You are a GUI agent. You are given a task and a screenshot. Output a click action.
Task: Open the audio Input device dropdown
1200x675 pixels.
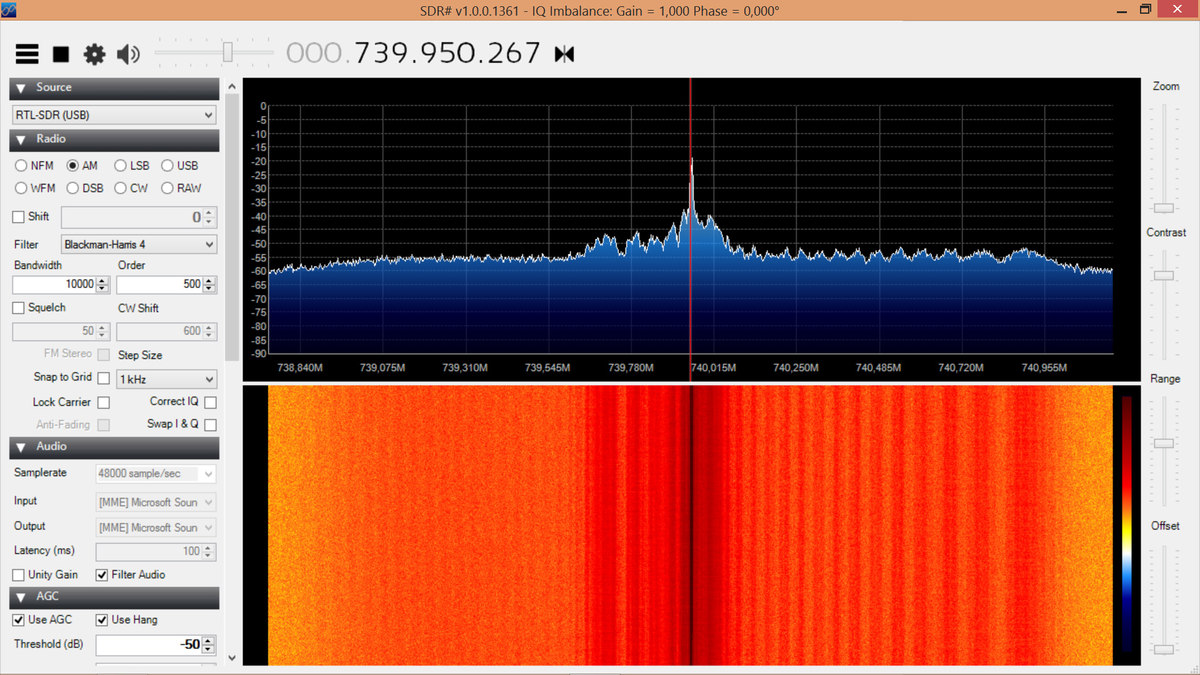coord(156,502)
